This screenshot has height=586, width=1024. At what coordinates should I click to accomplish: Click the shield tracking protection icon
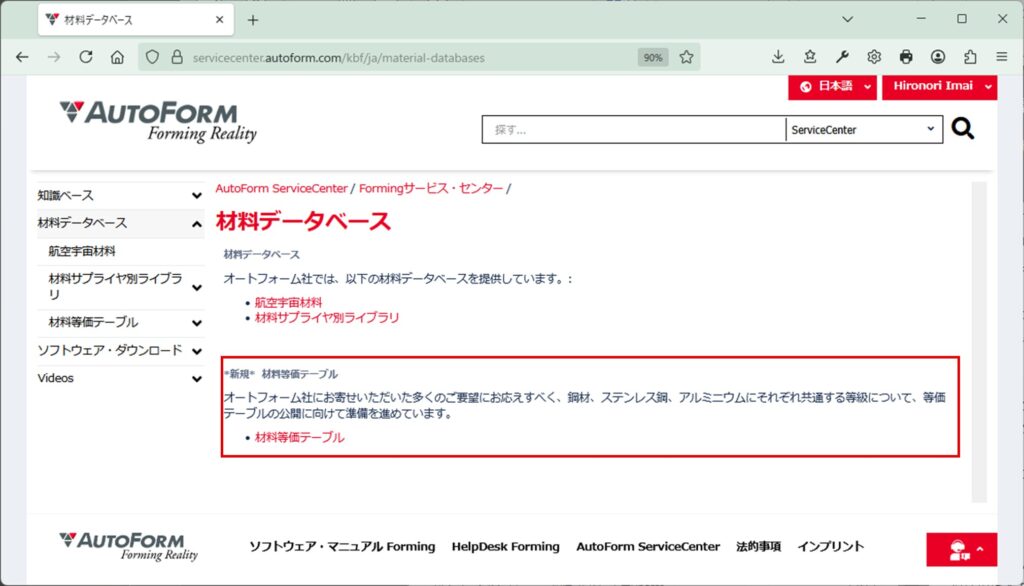[152, 57]
